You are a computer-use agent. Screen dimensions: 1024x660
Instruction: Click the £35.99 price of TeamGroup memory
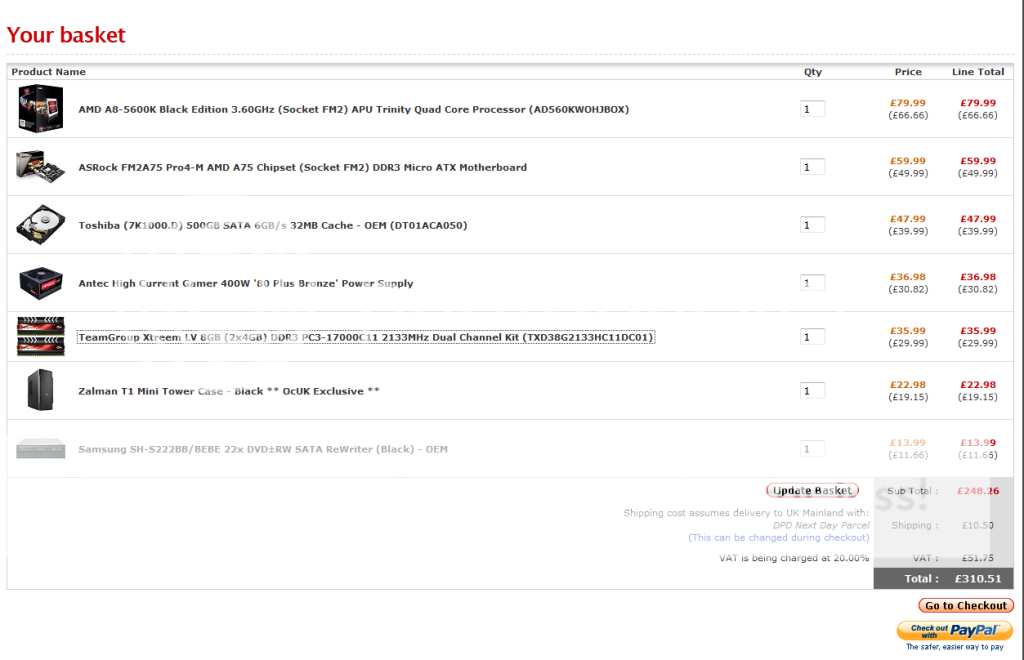click(x=908, y=331)
